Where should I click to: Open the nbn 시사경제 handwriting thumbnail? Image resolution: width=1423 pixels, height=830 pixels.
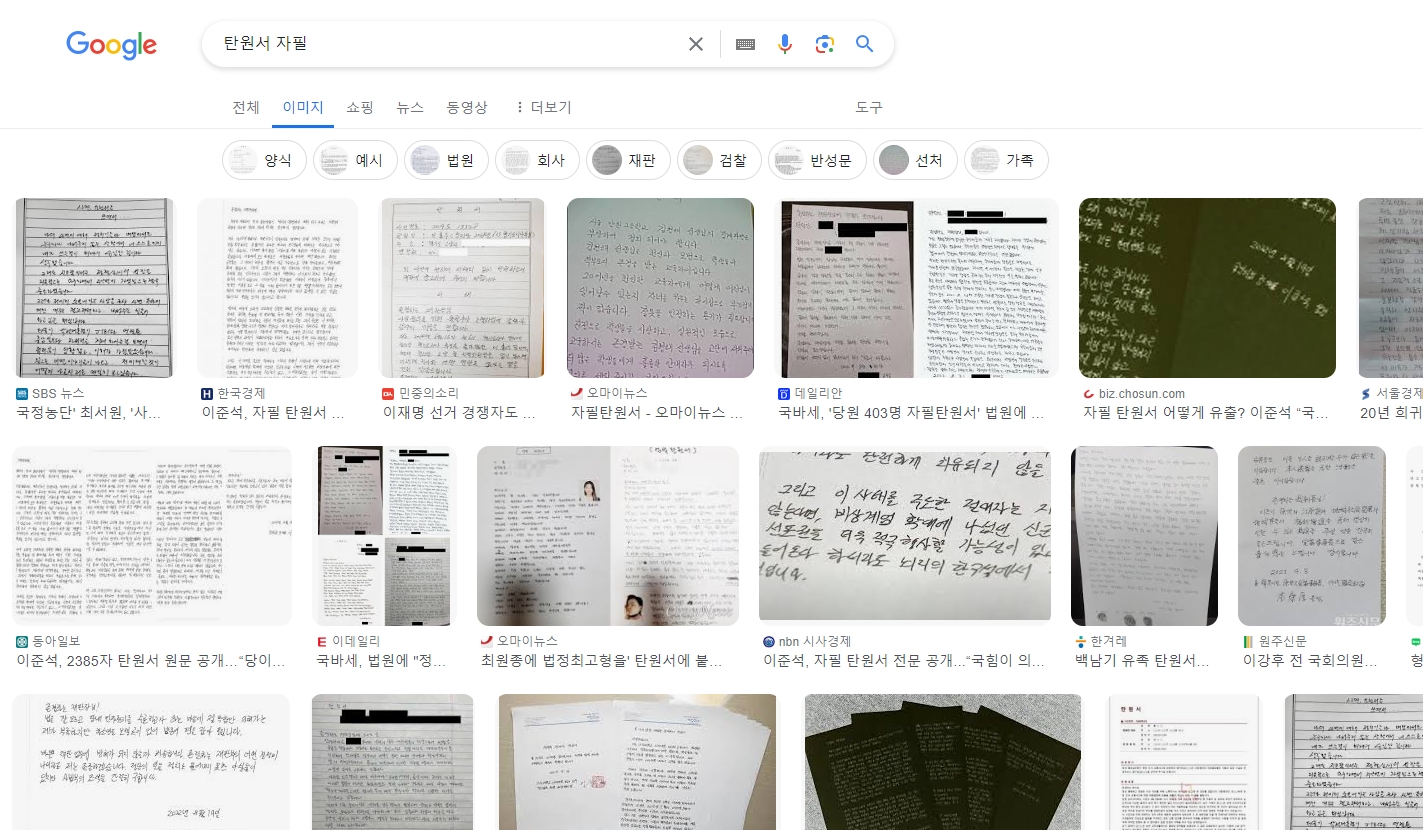coord(905,536)
